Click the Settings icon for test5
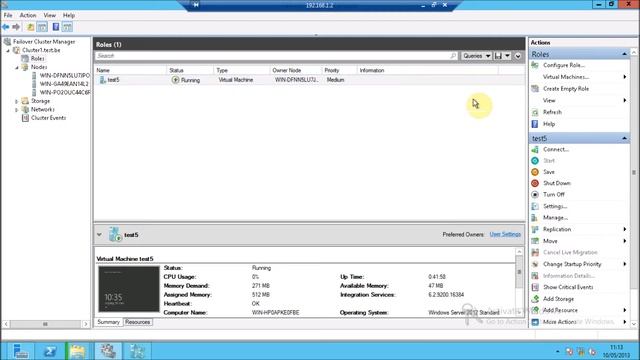This screenshot has width=640, height=360. pos(535,207)
